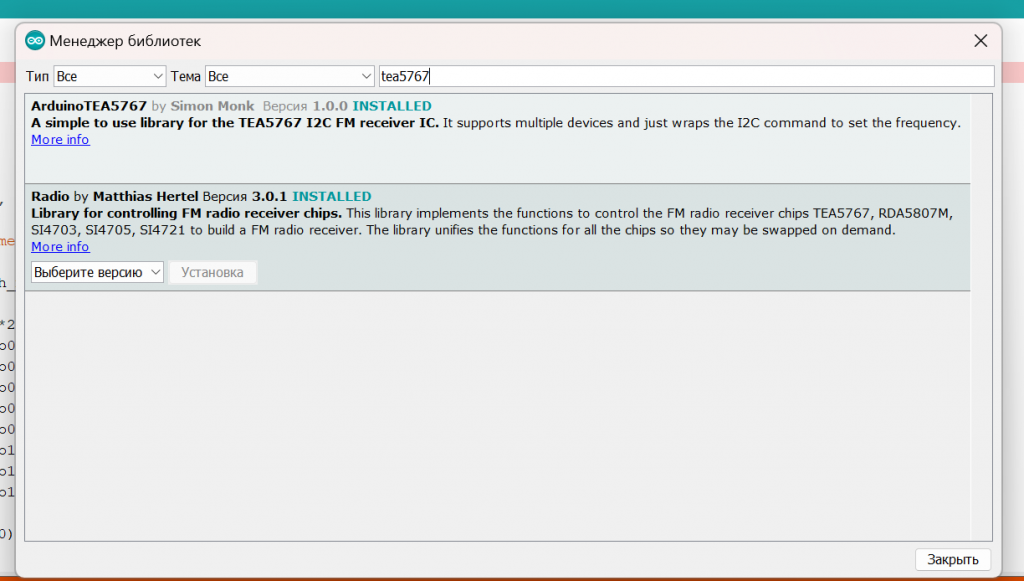Click INSTALLED label next to version 3.0.1
This screenshot has width=1024, height=581.
point(331,197)
